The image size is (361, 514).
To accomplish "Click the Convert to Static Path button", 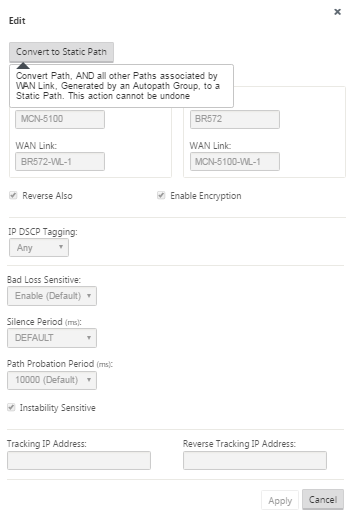I will click(x=61, y=52).
